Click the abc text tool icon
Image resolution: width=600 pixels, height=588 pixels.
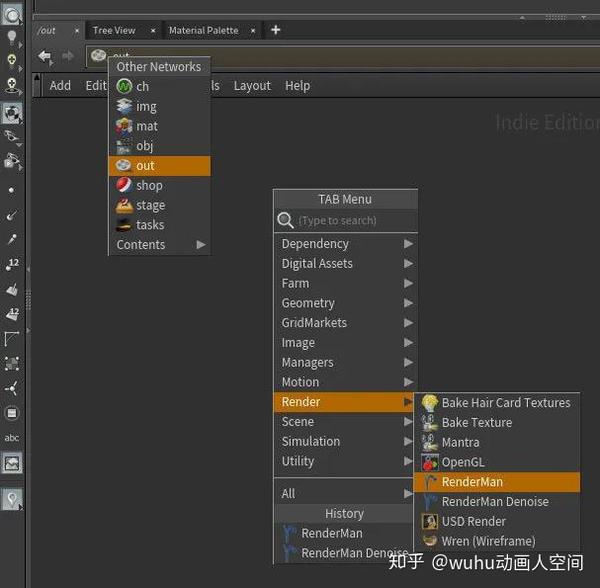(x=12, y=438)
